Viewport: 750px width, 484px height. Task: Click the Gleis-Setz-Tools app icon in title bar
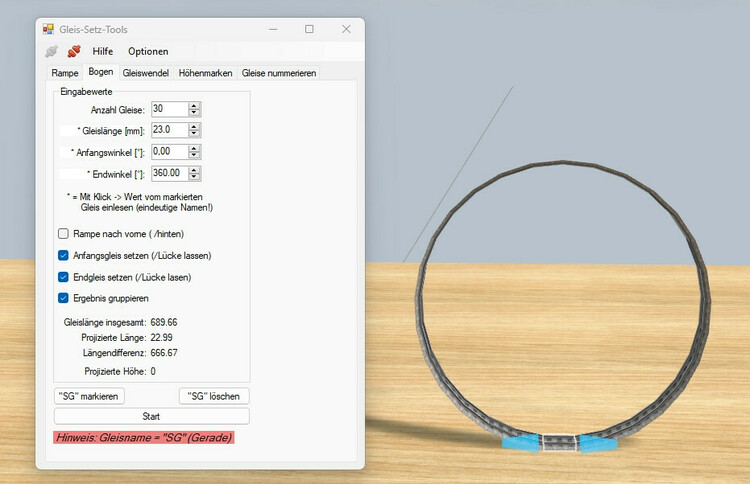pos(48,29)
